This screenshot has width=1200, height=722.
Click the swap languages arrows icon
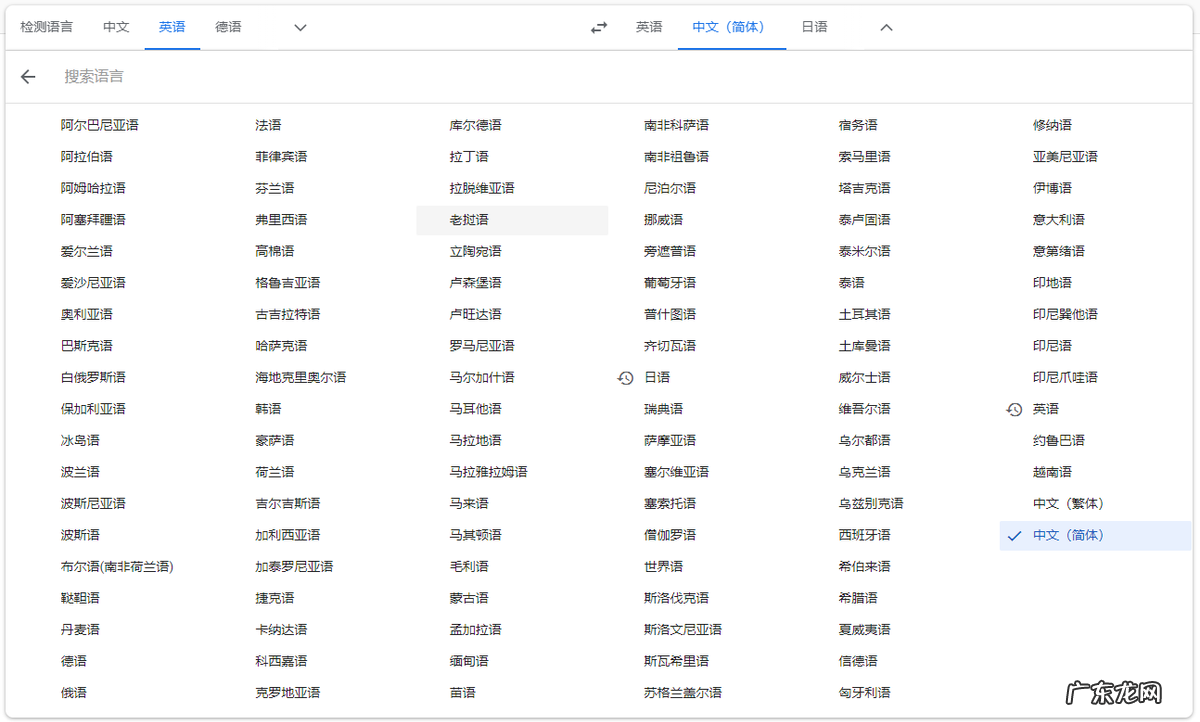[x=598, y=27]
